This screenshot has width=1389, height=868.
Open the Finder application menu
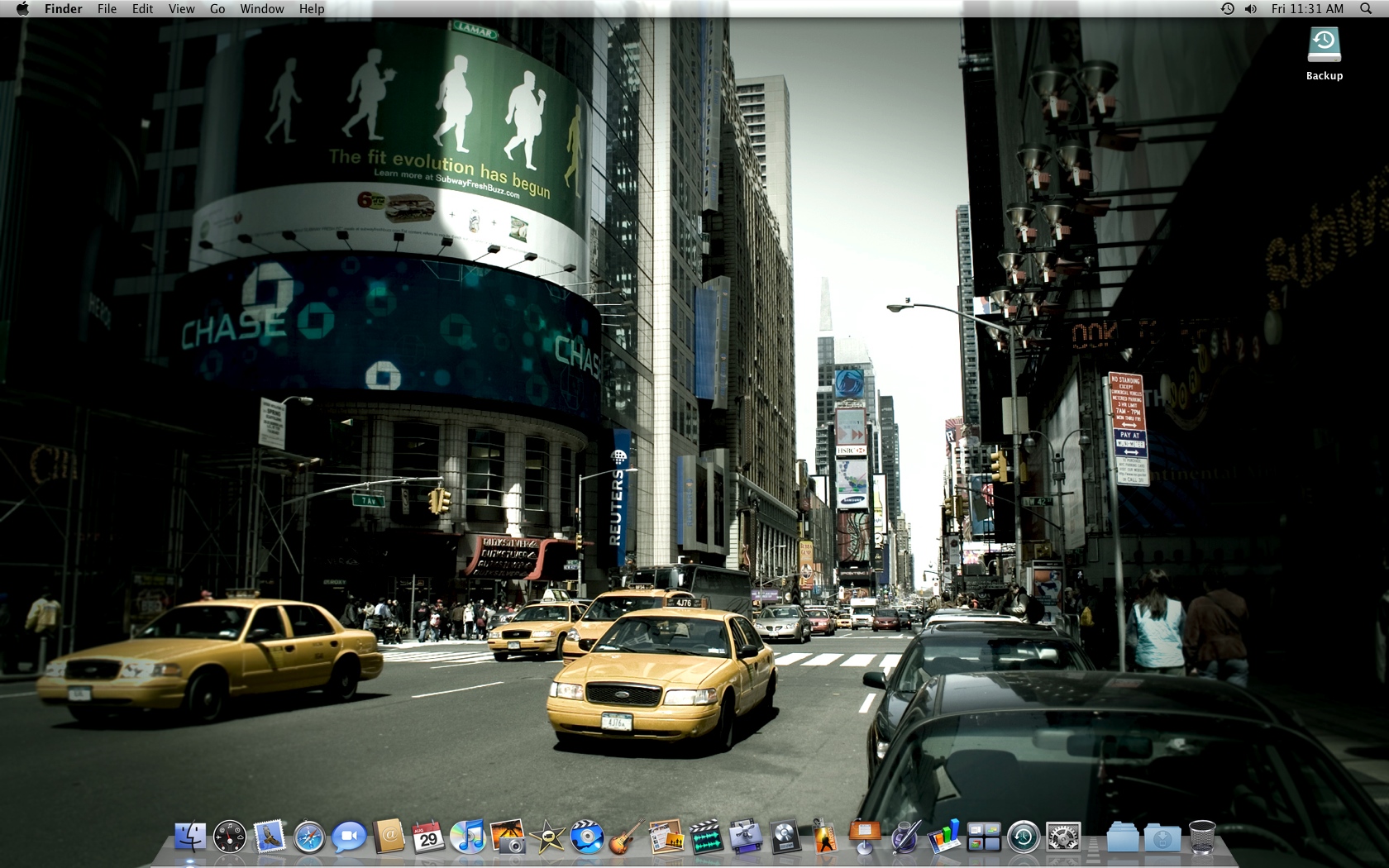(64, 8)
